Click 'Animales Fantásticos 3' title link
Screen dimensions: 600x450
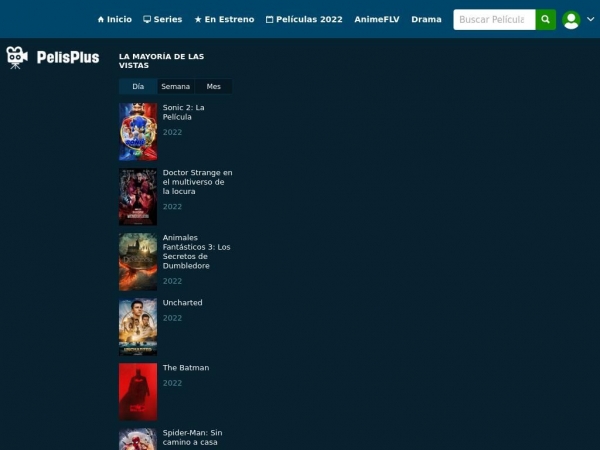pyautogui.click(x=197, y=252)
